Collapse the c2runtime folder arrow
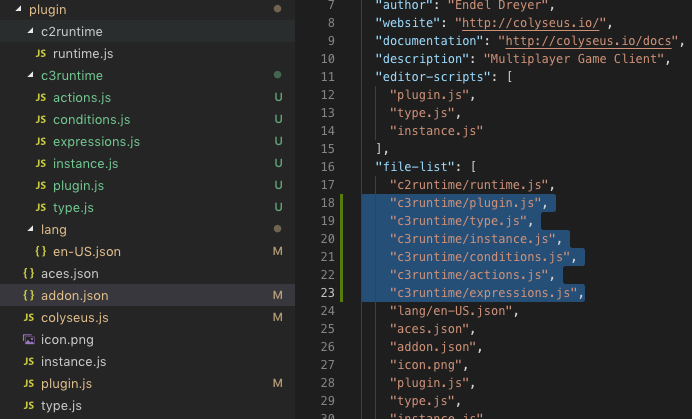Viewport: 692px width, 419px height. tap(30, 31)
